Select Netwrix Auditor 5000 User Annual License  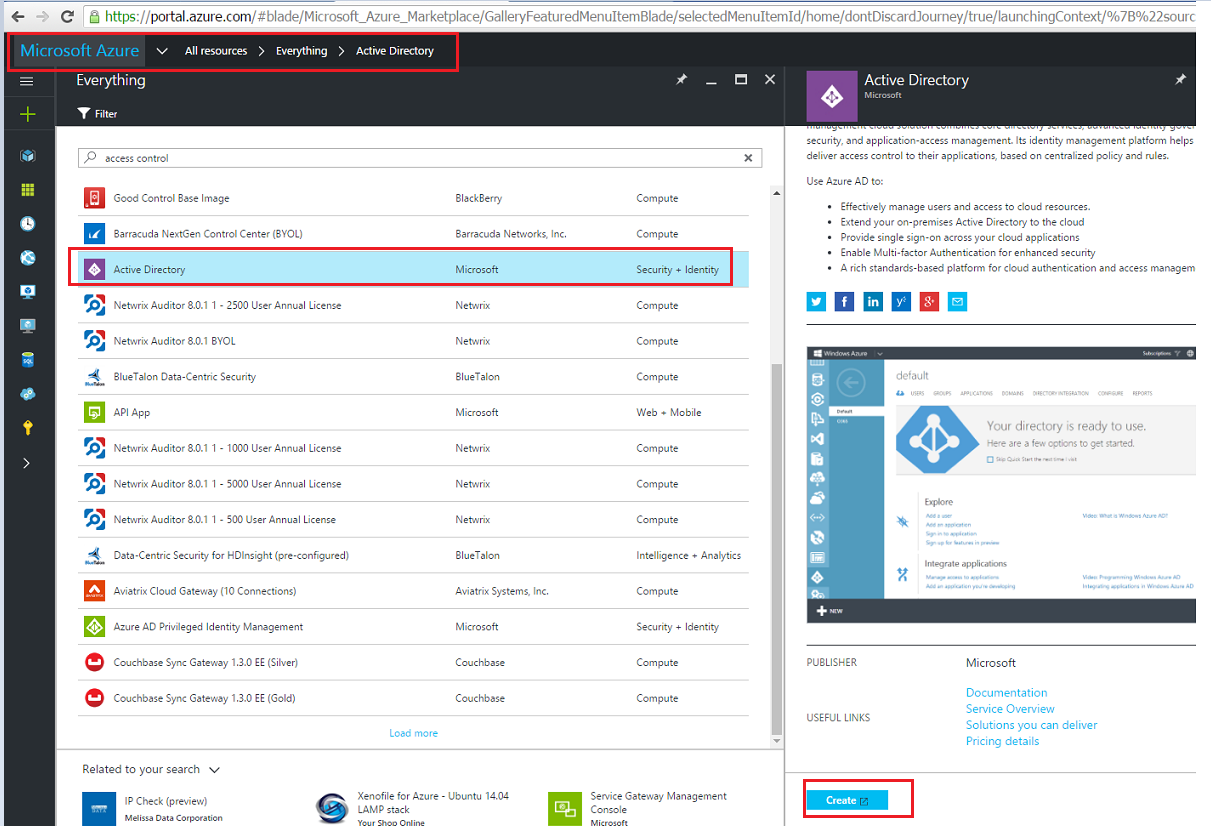(413, 484)
